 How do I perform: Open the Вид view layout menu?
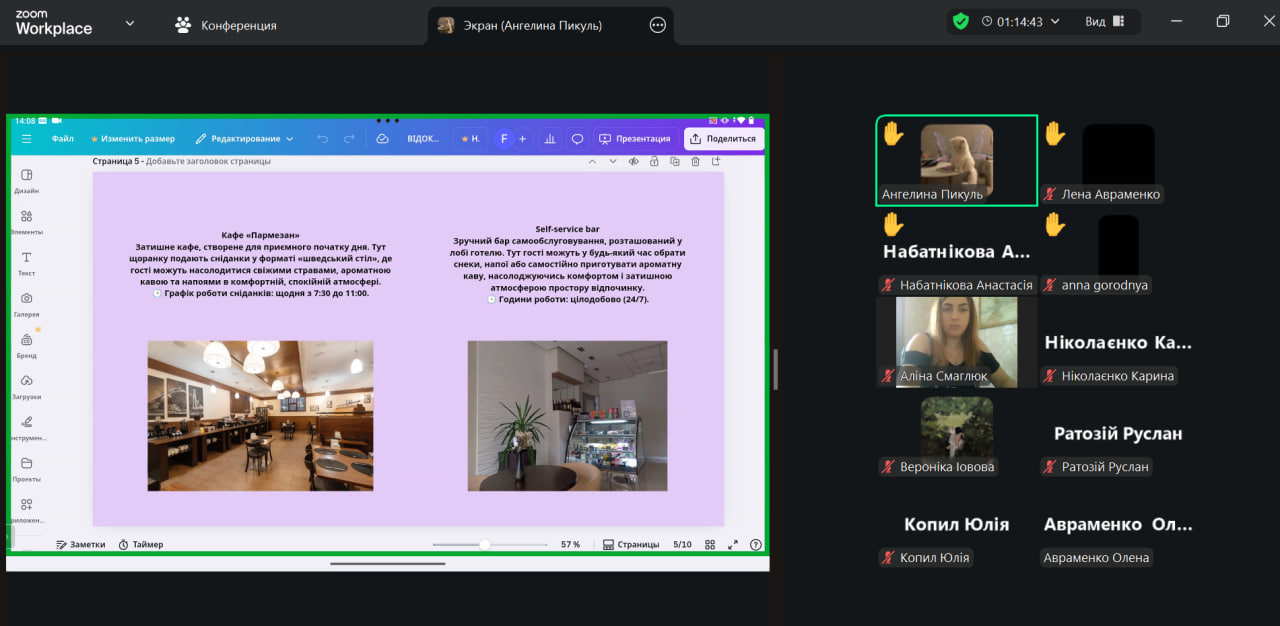(x=1104, y=22)
